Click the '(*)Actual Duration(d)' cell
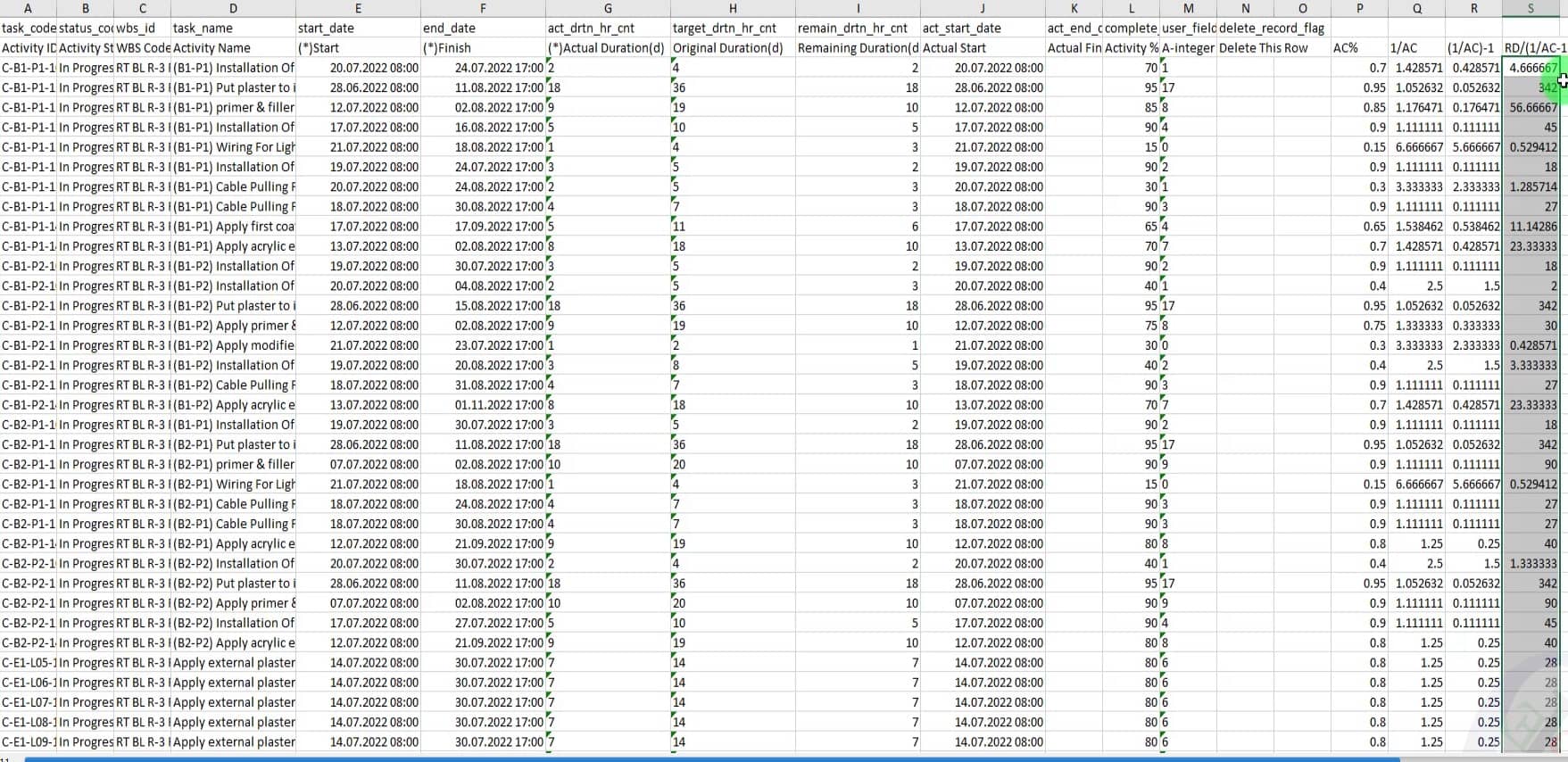The image size is (1568, 762). coord(608,48)
